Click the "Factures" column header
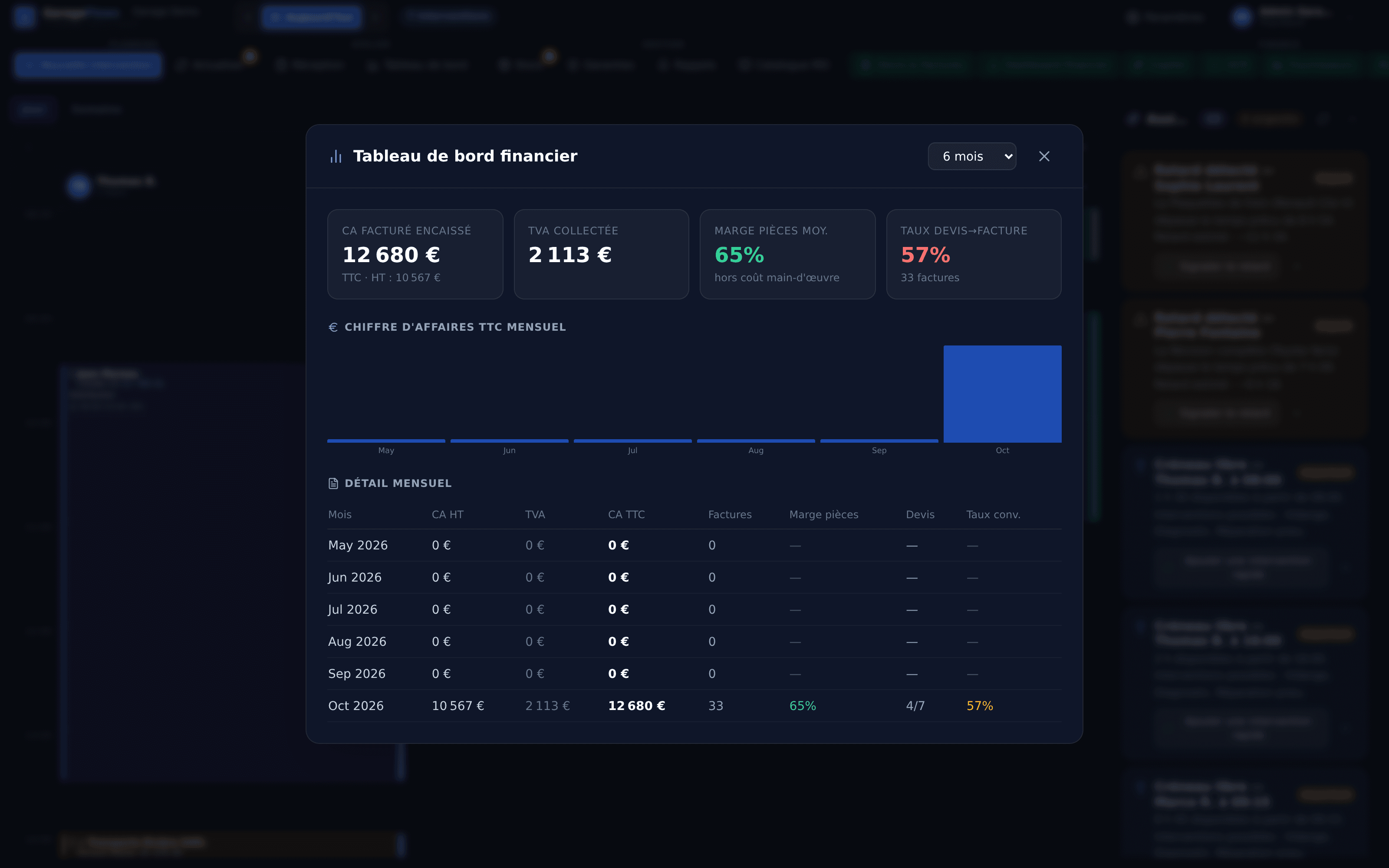The image size is (1389, 868). [730, 515]
